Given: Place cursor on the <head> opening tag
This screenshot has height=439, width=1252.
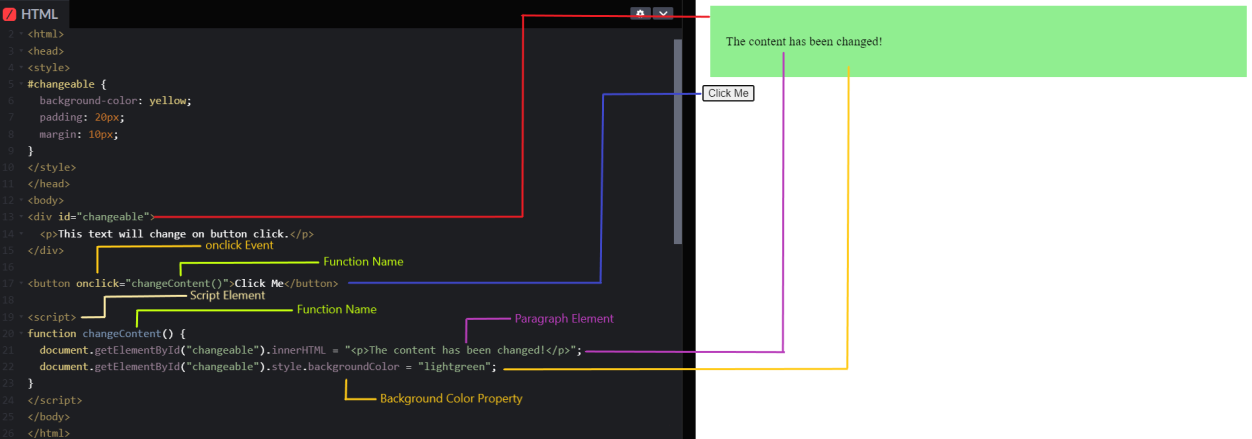Looking at the screenshot, I should (46, 51).
